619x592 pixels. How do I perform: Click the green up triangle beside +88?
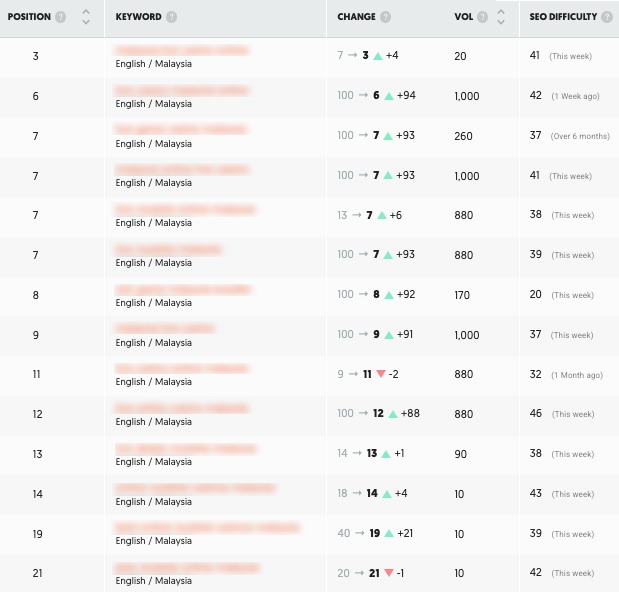pos(393,414)
